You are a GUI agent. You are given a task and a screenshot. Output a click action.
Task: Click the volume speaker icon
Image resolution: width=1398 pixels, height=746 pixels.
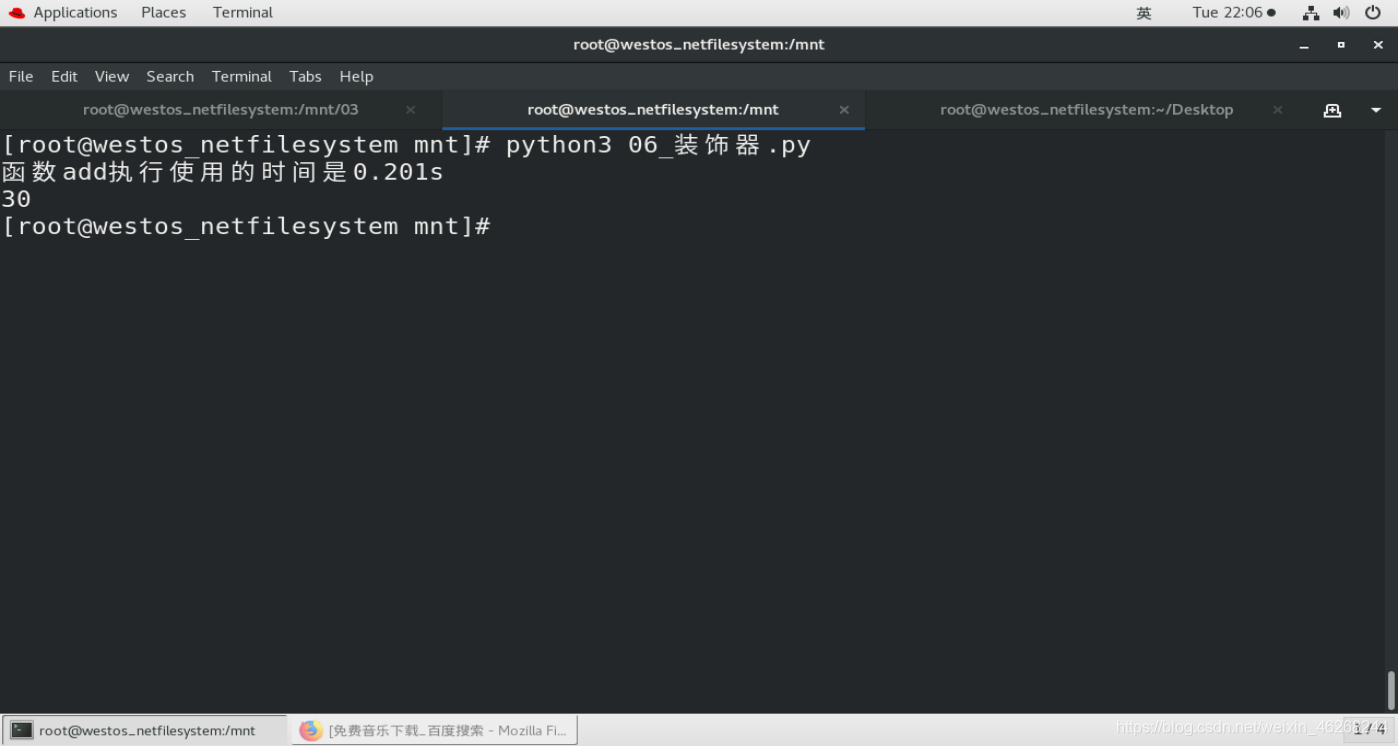[1341, 13]
